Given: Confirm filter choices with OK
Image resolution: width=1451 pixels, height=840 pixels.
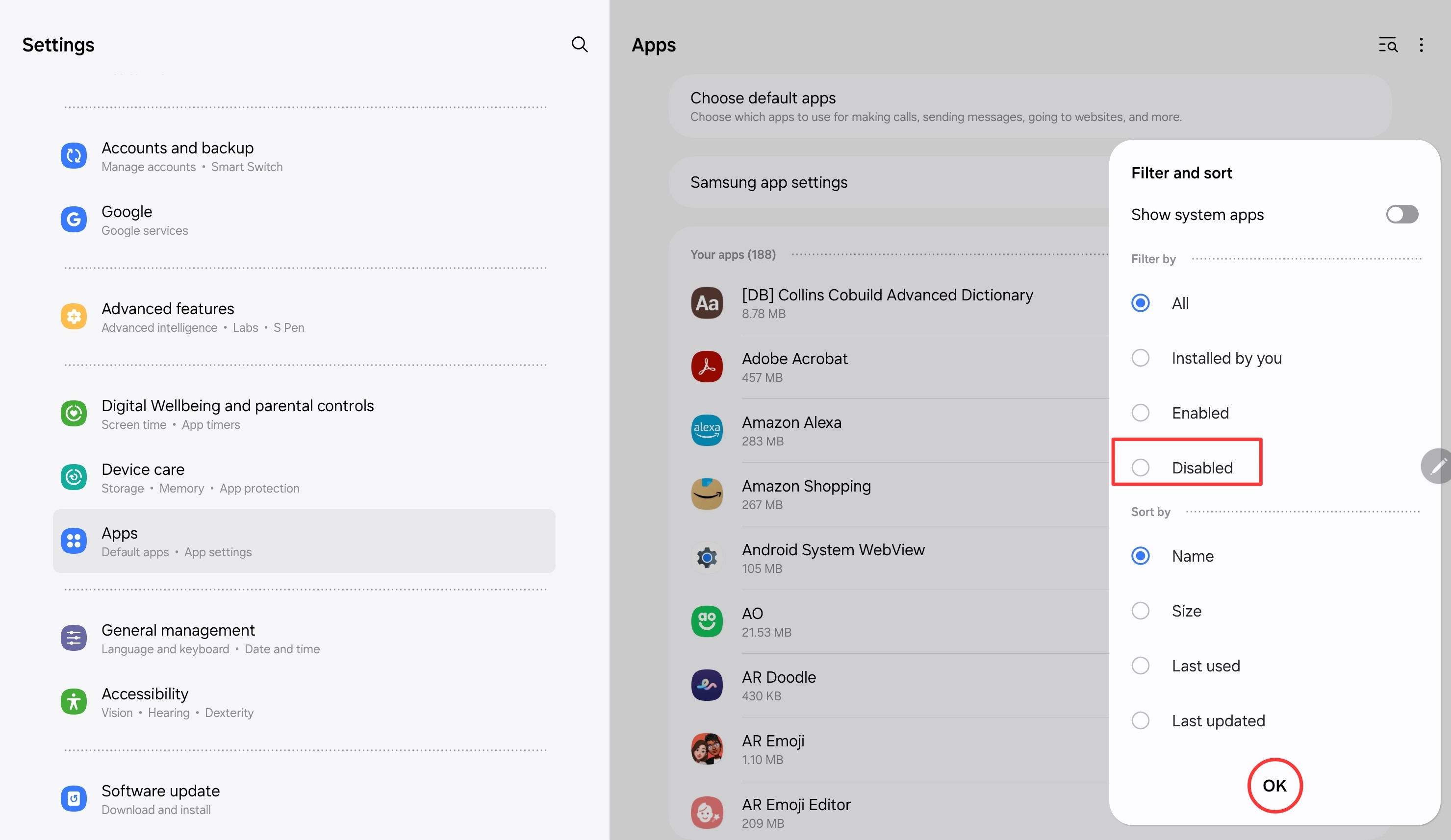Looking at the screenshot, I should (x=1274, y=786).
